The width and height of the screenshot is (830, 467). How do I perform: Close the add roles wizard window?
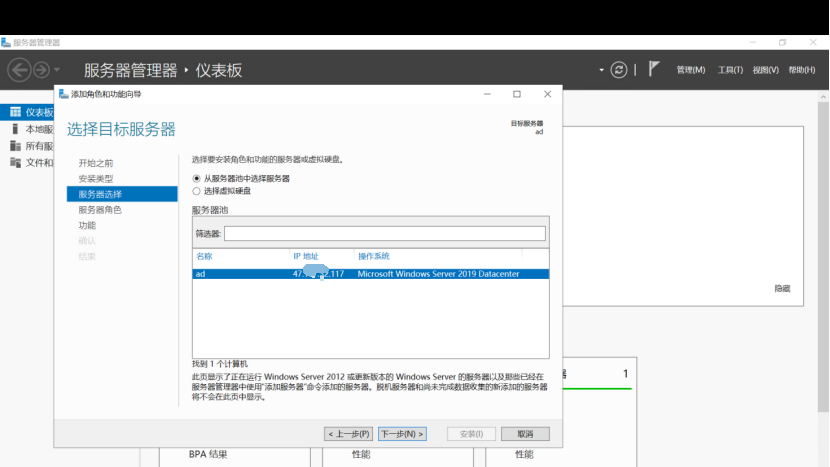click(547, 94)
